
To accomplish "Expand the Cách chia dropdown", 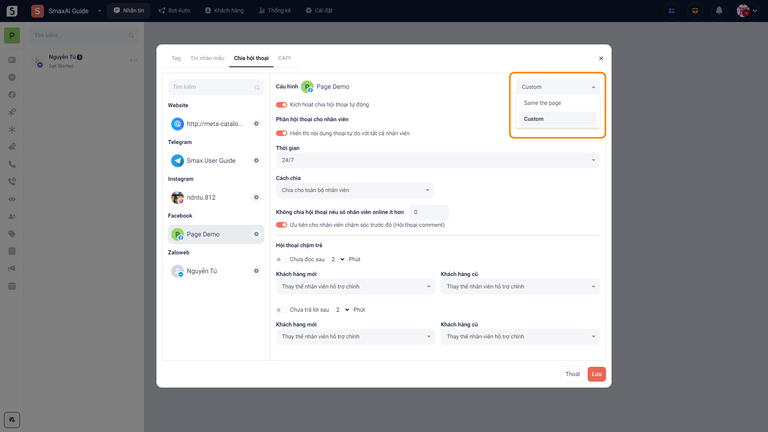I will (355, 189).
